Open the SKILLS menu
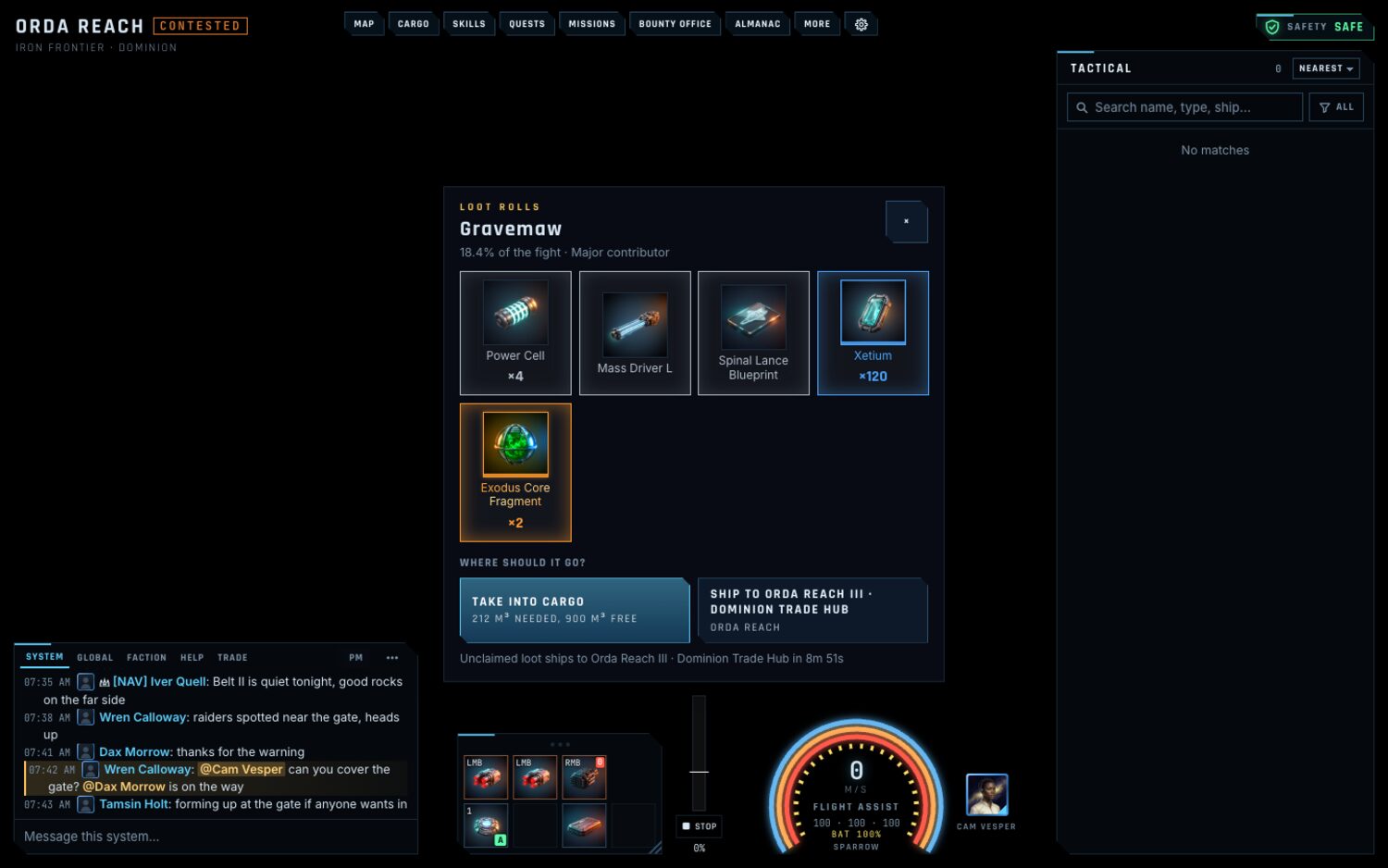 click(468, 24)
